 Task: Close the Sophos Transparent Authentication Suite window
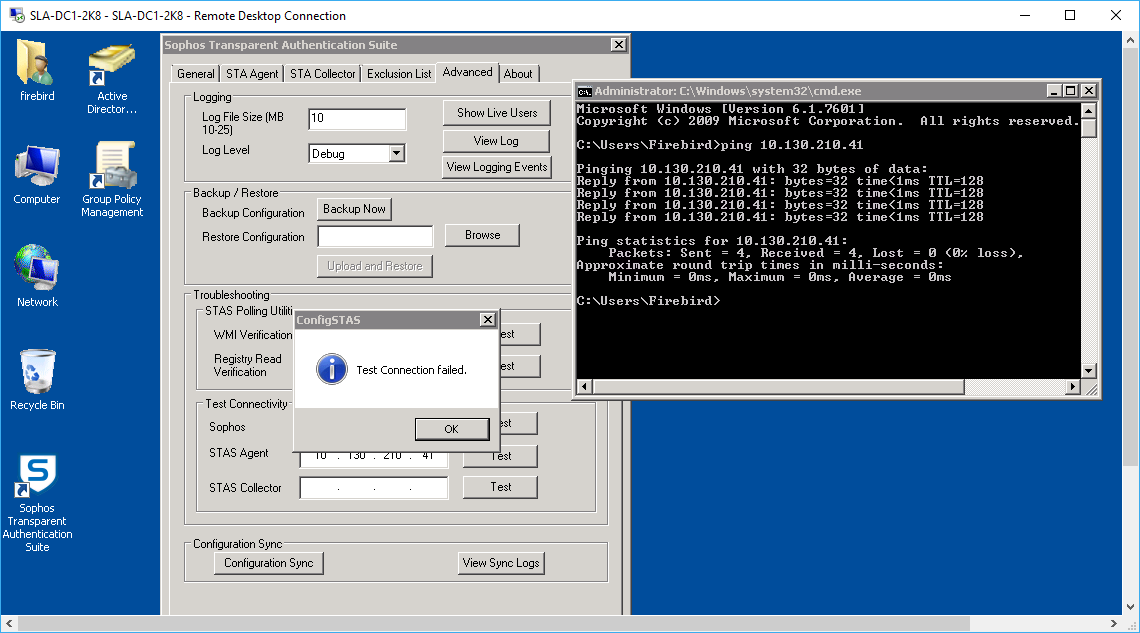click(618, 45)
